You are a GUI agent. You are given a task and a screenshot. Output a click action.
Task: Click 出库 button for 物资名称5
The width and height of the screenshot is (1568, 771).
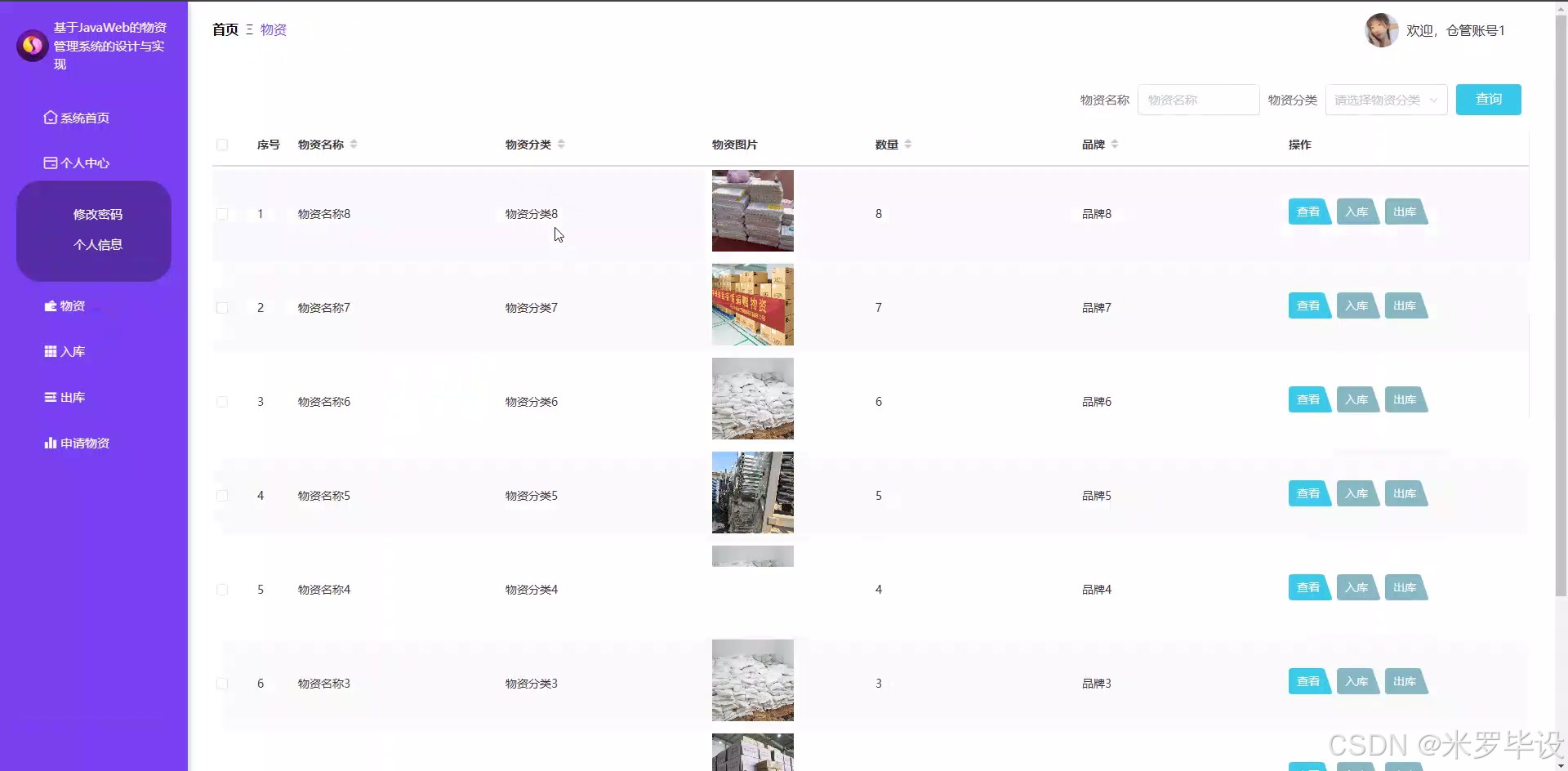(x=1405, y=493)
